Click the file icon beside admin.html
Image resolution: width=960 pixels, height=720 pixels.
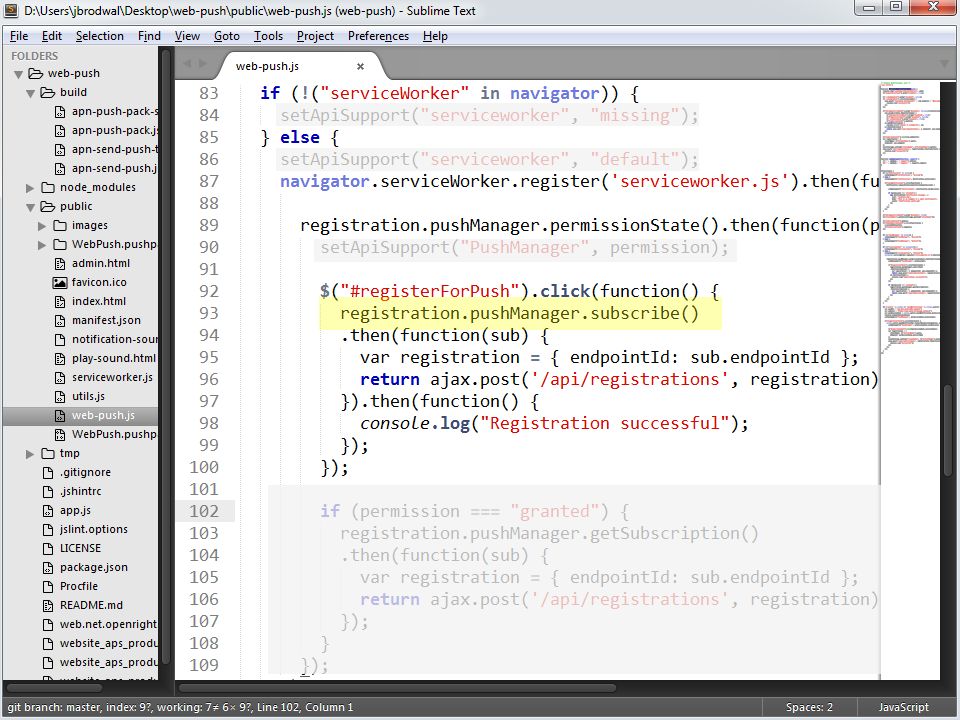(x=59, y=263)
